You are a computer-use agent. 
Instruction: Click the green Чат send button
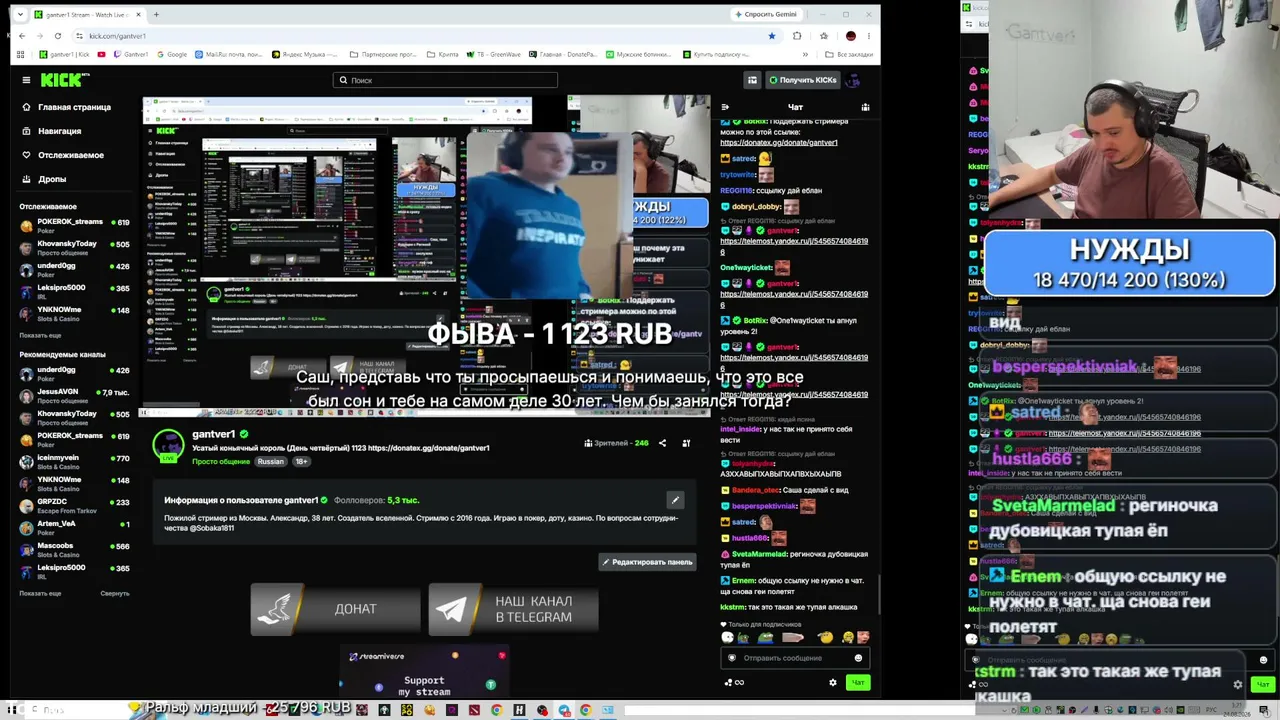click(858, 682)
